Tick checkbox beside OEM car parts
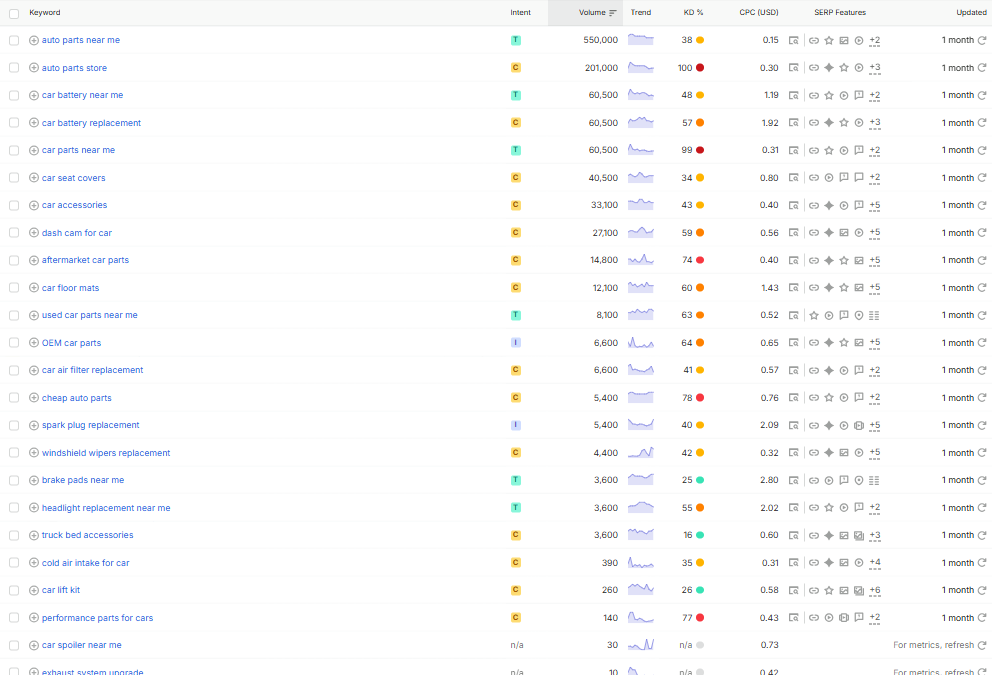Screen dimensions: 992x675 [x=14, y=343]
